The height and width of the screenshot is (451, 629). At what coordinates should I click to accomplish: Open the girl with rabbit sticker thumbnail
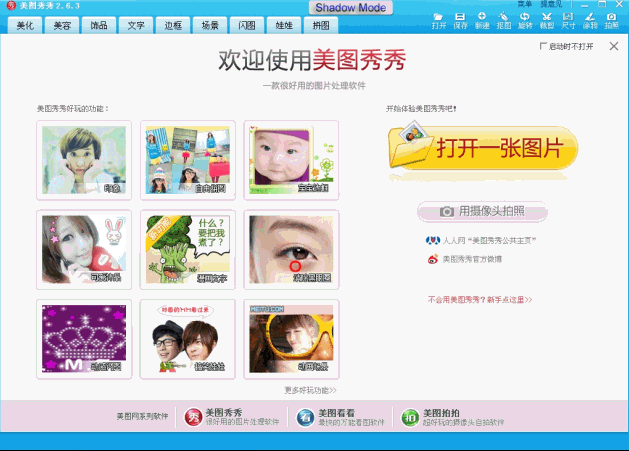coord(84,249)
